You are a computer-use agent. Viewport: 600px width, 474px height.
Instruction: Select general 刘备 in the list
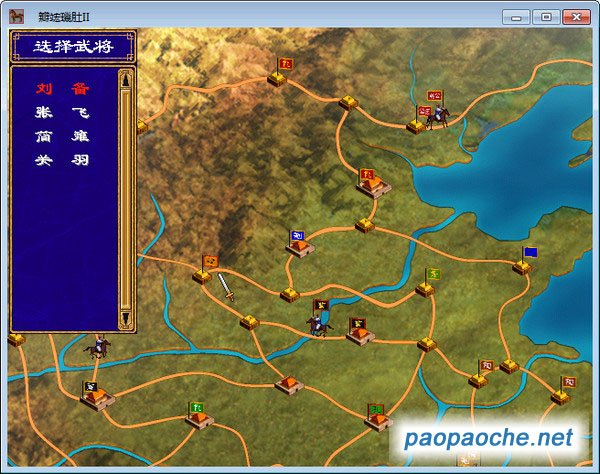tap(62, 89)
